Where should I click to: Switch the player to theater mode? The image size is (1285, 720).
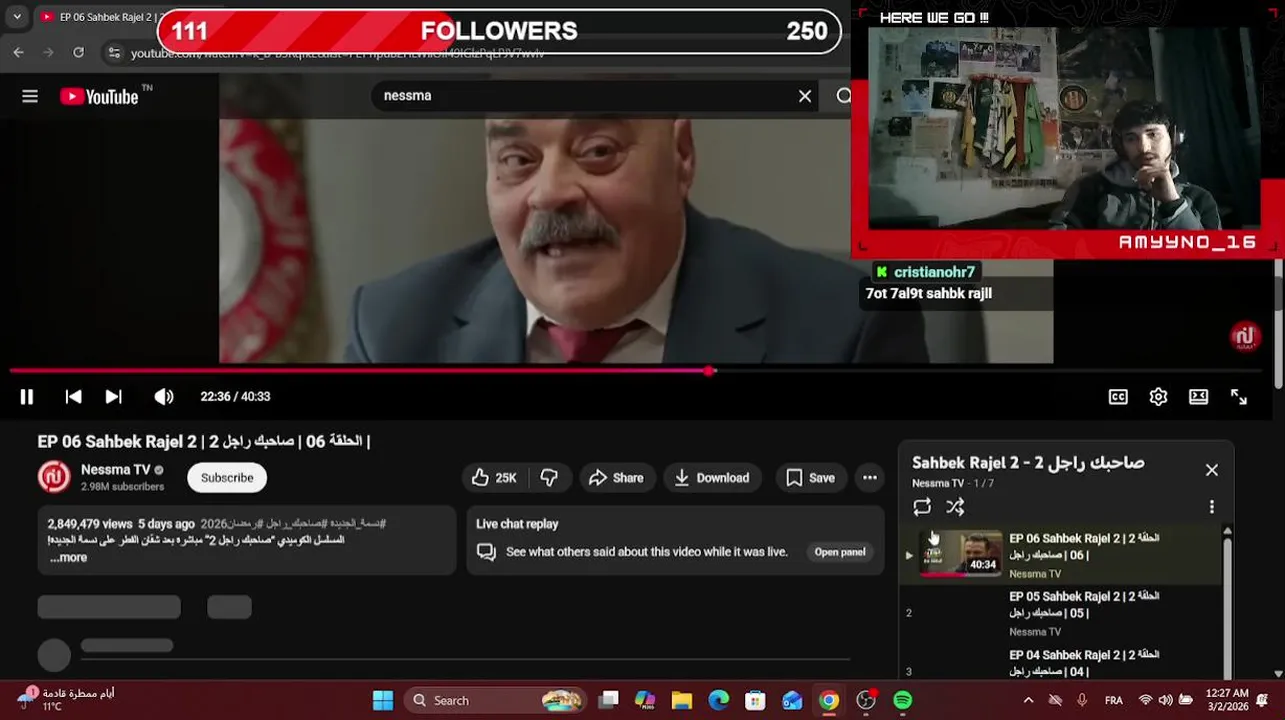[x=1198, y=397]
